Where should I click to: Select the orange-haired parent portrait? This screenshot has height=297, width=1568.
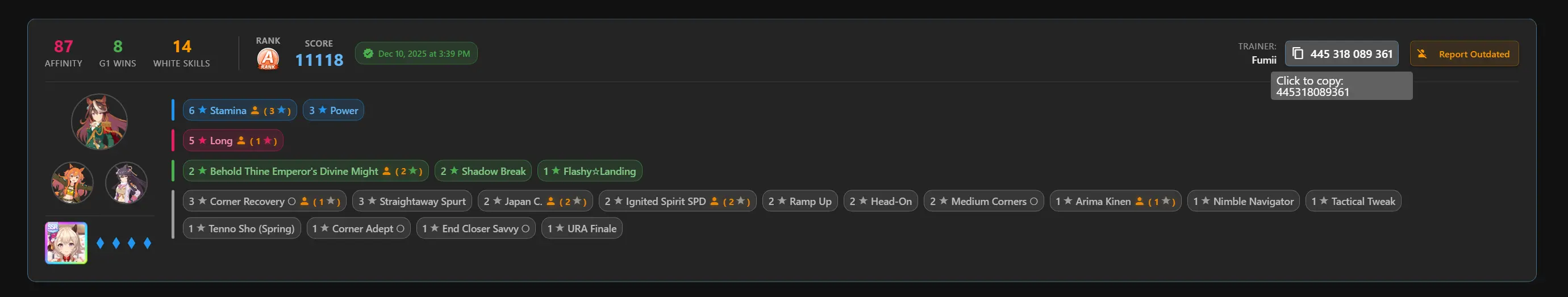point(73,182)
